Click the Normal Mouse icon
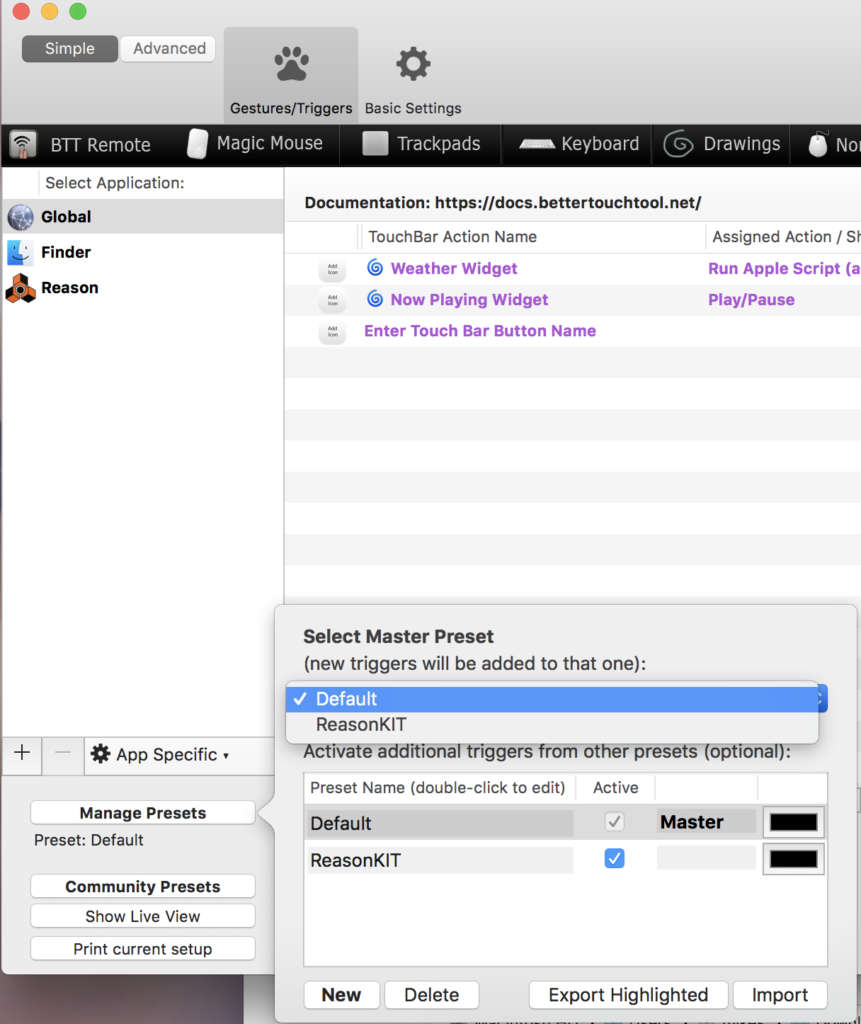This screenshot has width=861, height=1024. (x=818, y=144)
